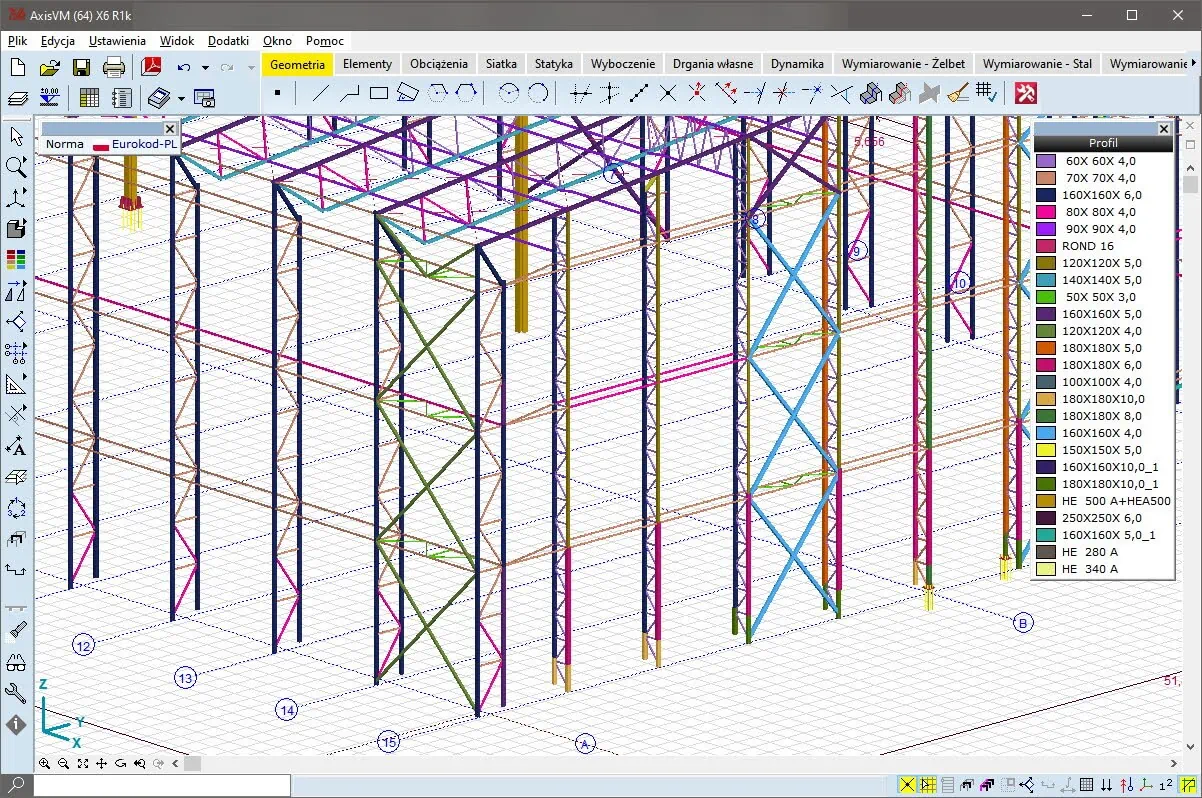The height and width of the screenshot is (798, 1202).
Task: Expand the undo history dropdown arrow
Action: click(205, 69)
